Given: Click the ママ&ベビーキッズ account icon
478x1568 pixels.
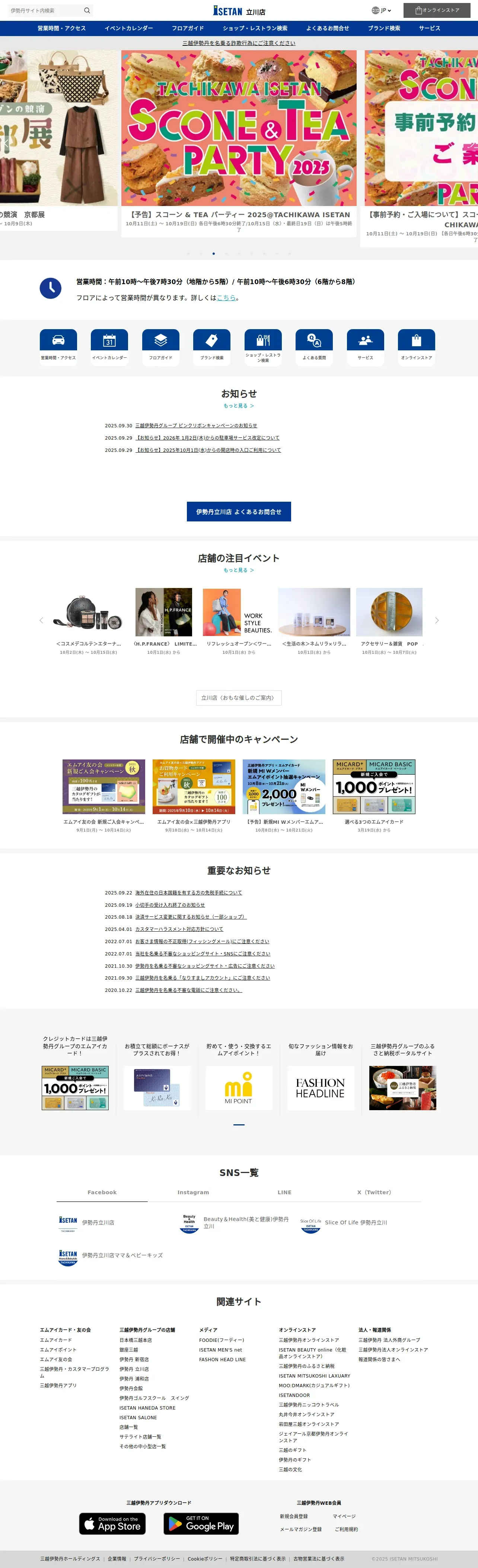Looking at the screenshot, I should [68, 1257].
